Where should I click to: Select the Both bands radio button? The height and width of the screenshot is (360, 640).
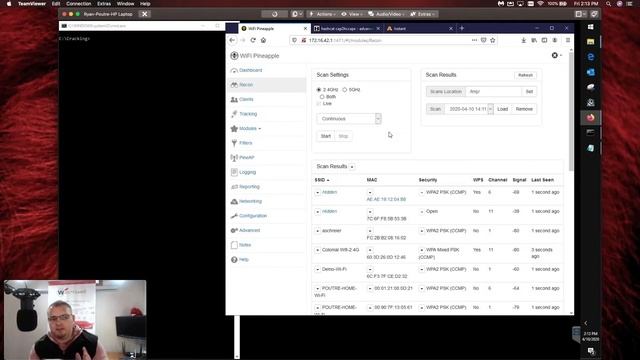pyautogui.click(x=322, y=97)
